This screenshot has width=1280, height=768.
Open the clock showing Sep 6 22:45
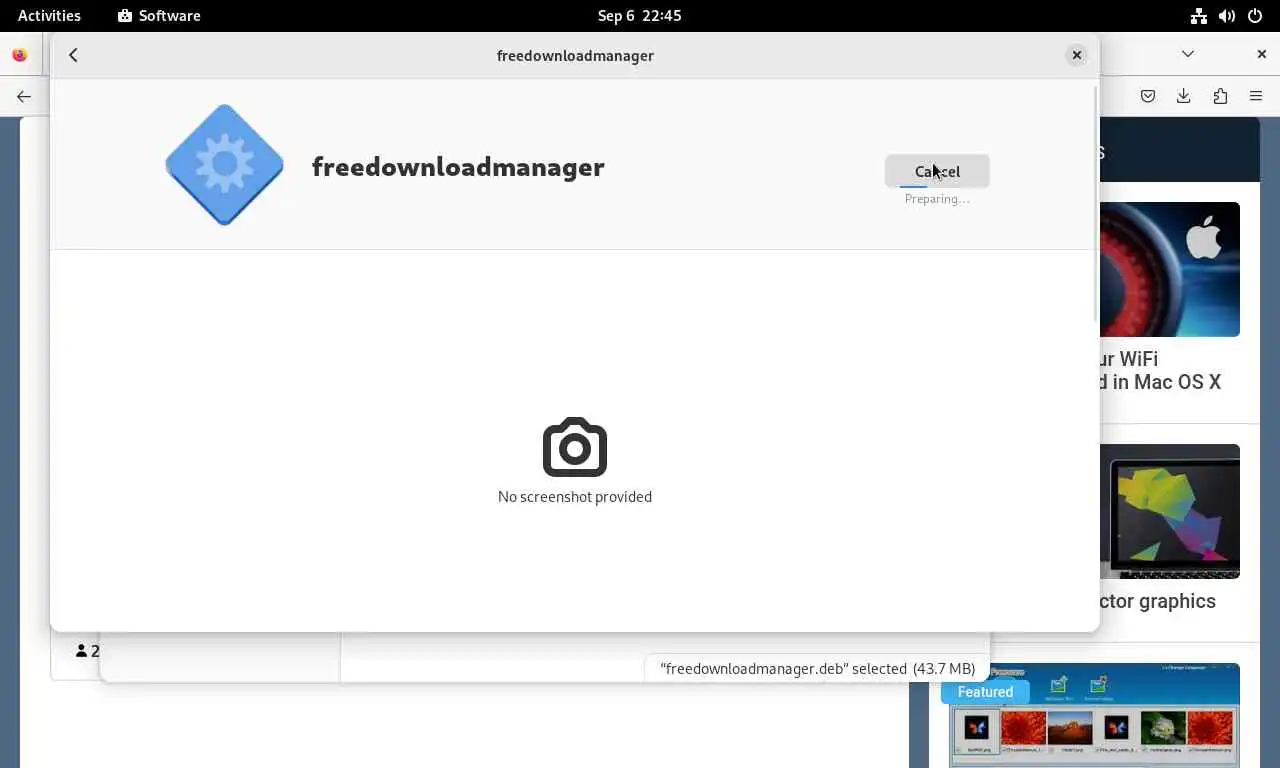639,15
